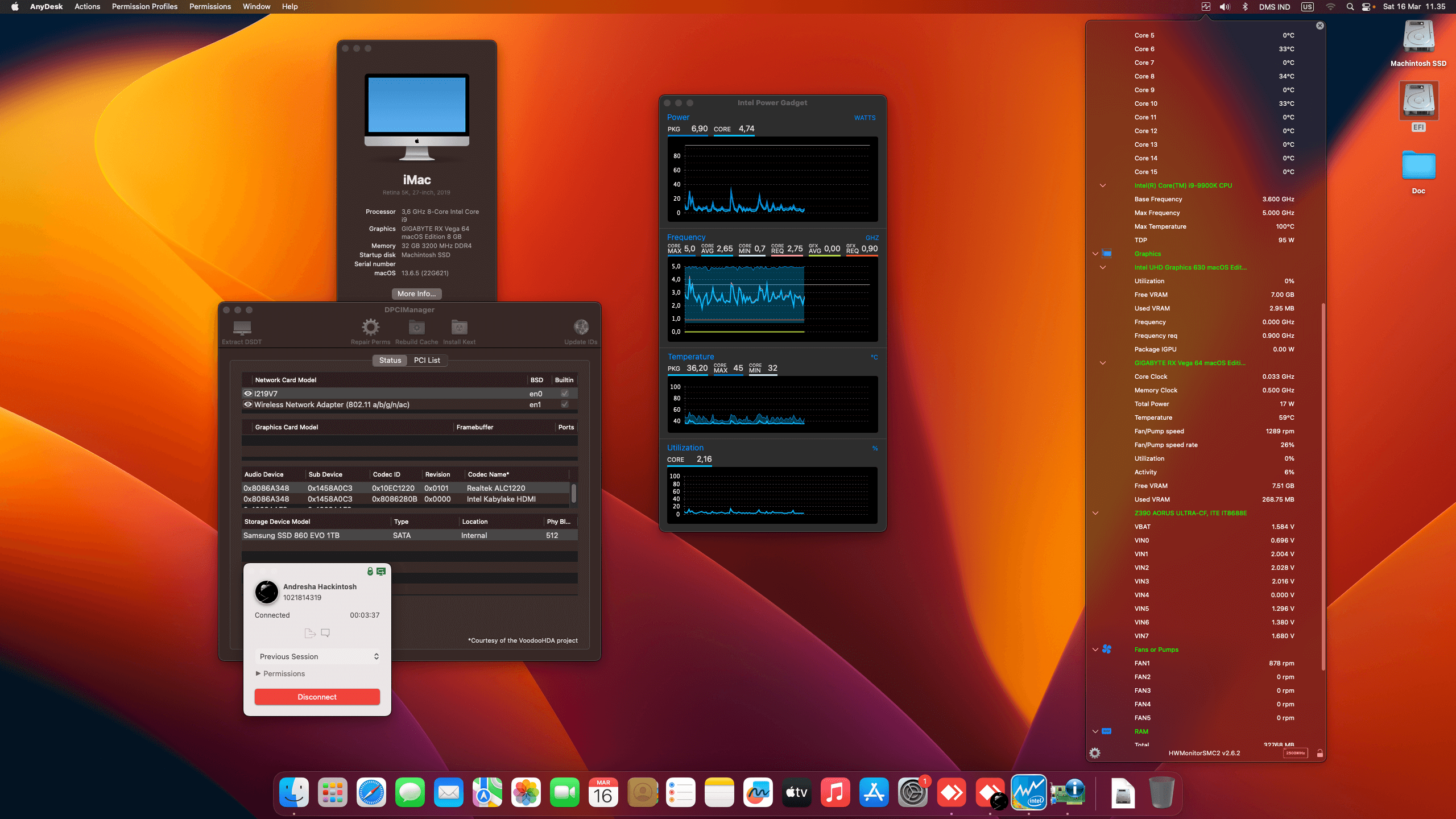Disconnect the AnyDesk session
Screen dimensions: 1456x819
point(317,696)
